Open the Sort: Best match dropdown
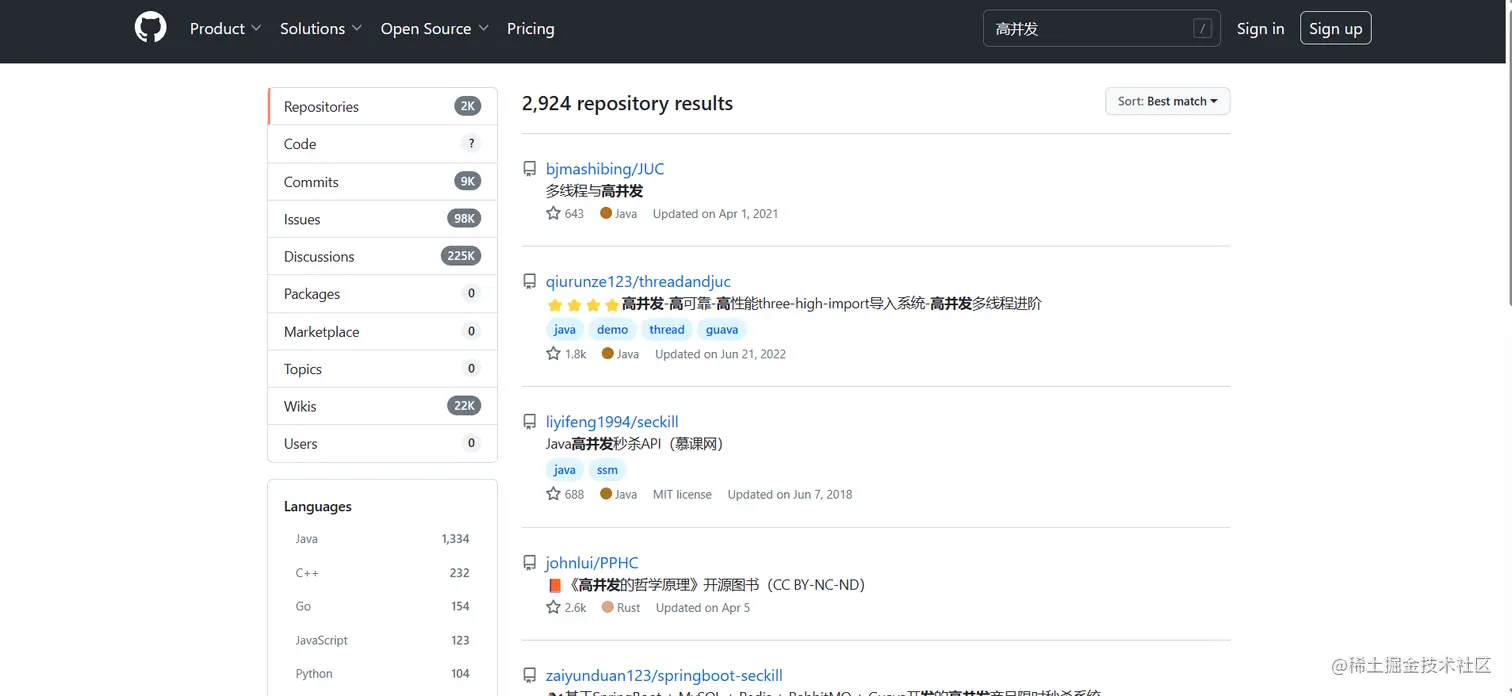Image resolution: width=1512 pixels, height=696 pixels. coord(1167,101)
